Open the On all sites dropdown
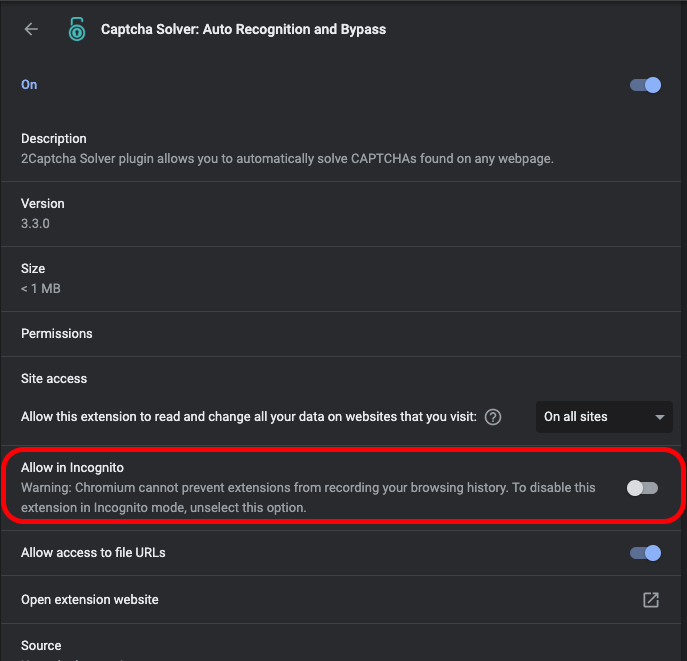The image size is (687, 661). (604, 417)
